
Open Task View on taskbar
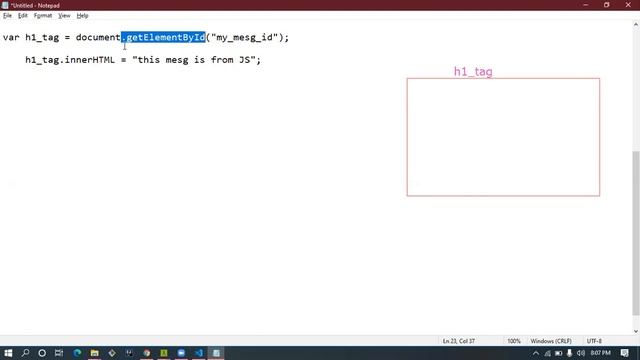(x=59, y=353)
